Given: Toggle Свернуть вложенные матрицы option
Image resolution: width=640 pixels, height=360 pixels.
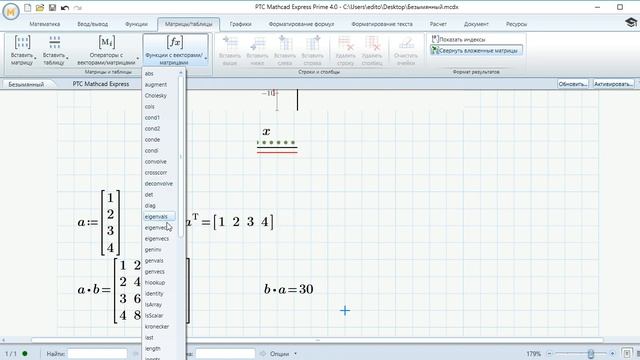Looking at the screenshot, I should click(x=476, y=50).
